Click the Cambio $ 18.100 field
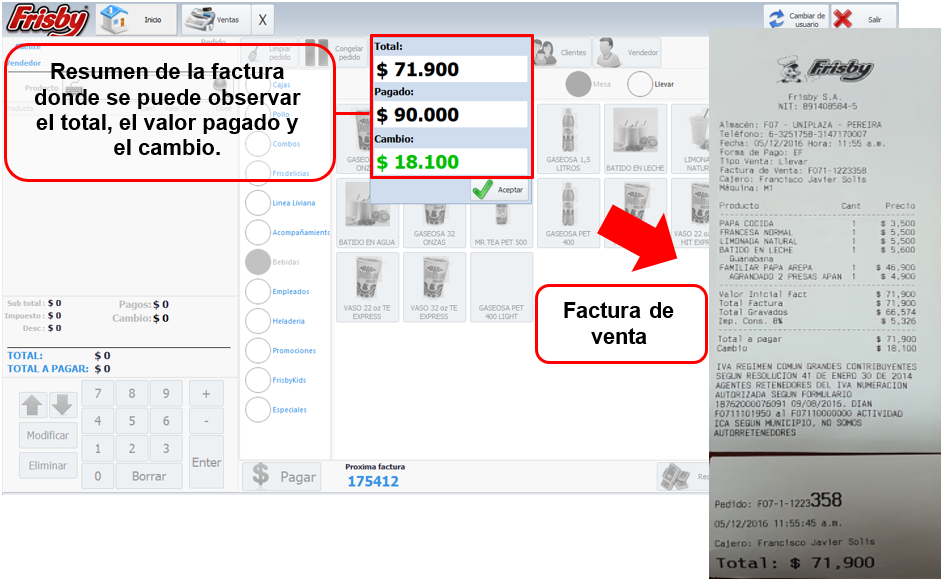Viewport: 942px width, 580px height. click(450, 162)
